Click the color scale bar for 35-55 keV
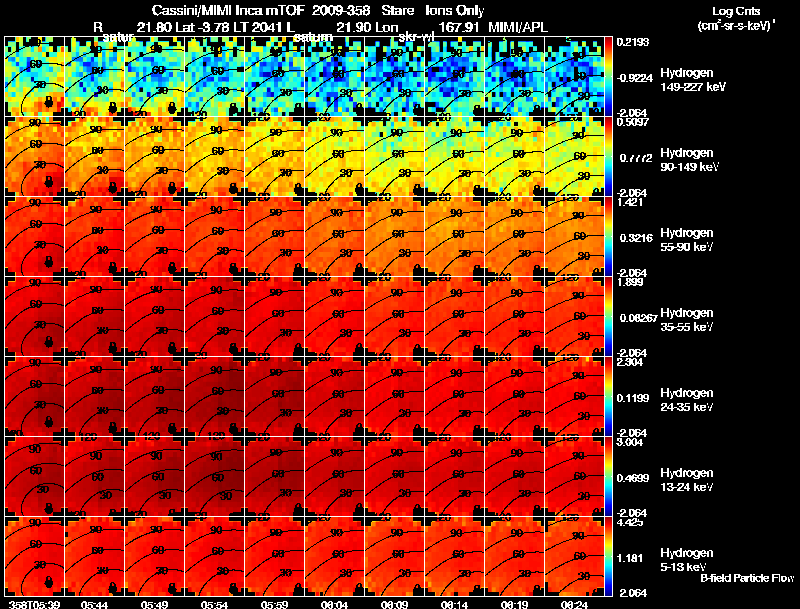The image size is (800, 609). [608, 317]
